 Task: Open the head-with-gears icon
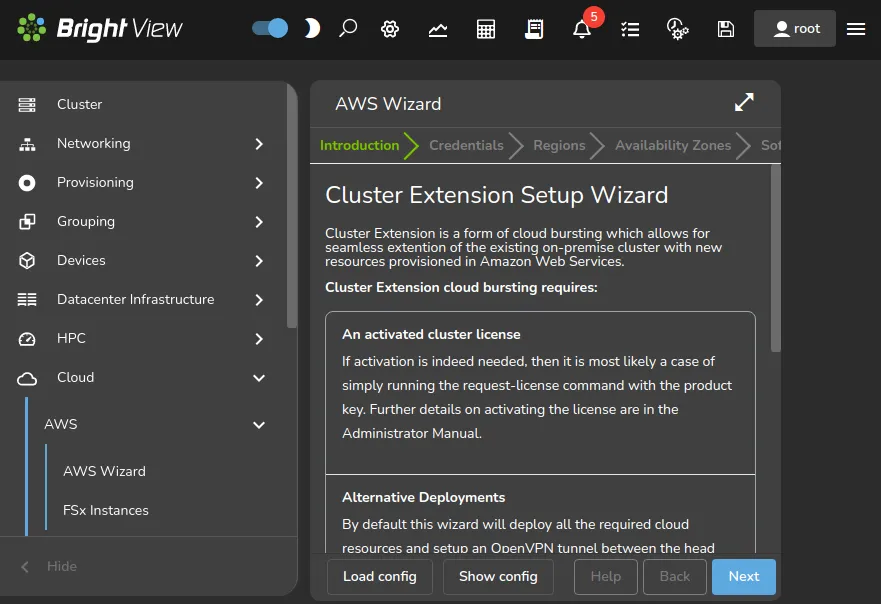pyautogui.click(x=677, y=29)
